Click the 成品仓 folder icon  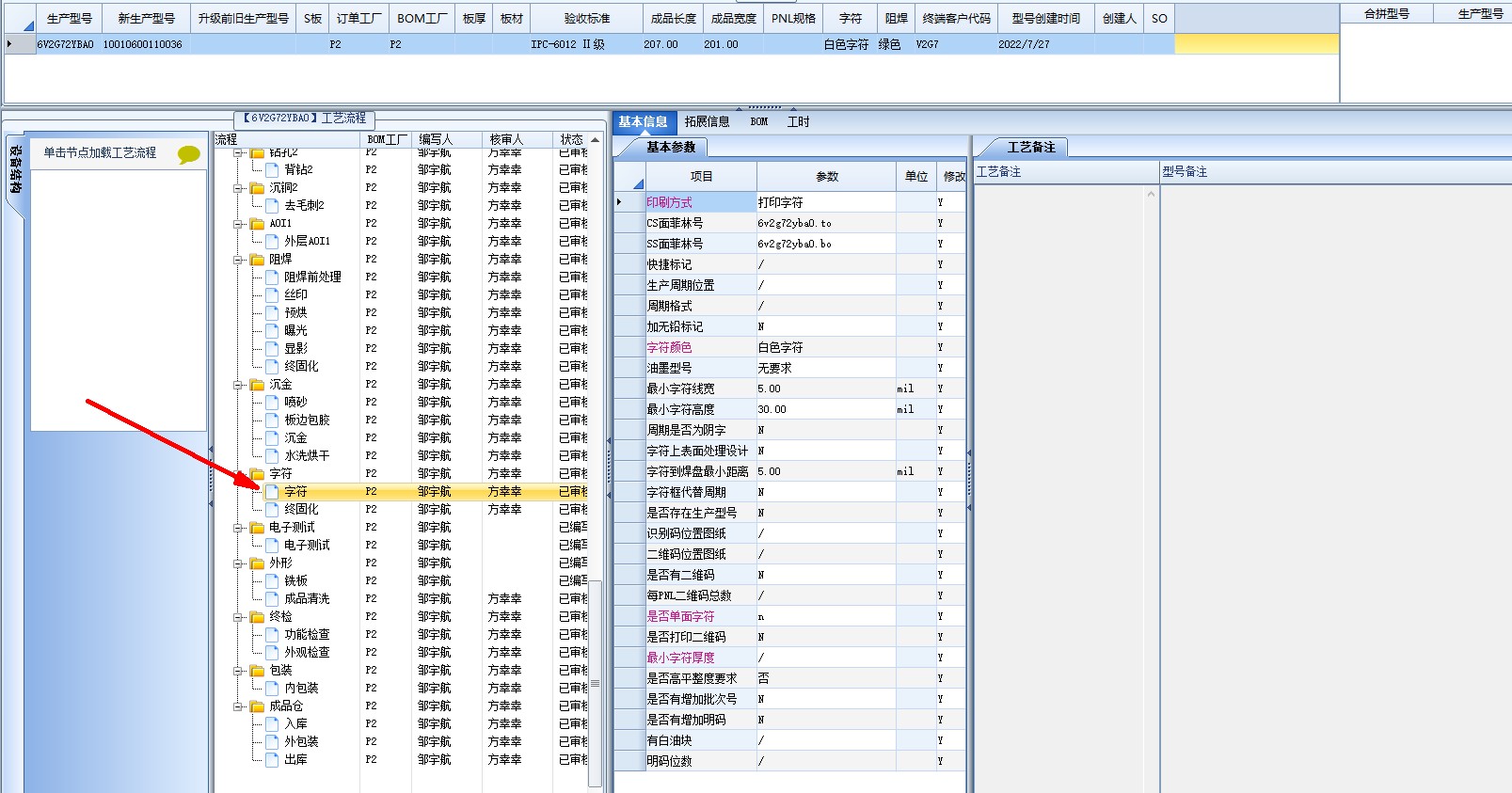pyautogui.click(x=257, y=706)
